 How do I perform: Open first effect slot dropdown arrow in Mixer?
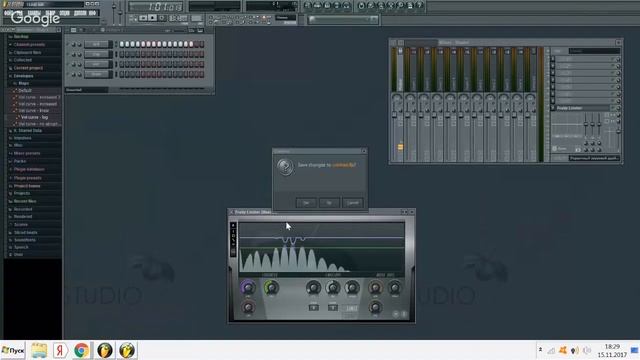point(553,59)
